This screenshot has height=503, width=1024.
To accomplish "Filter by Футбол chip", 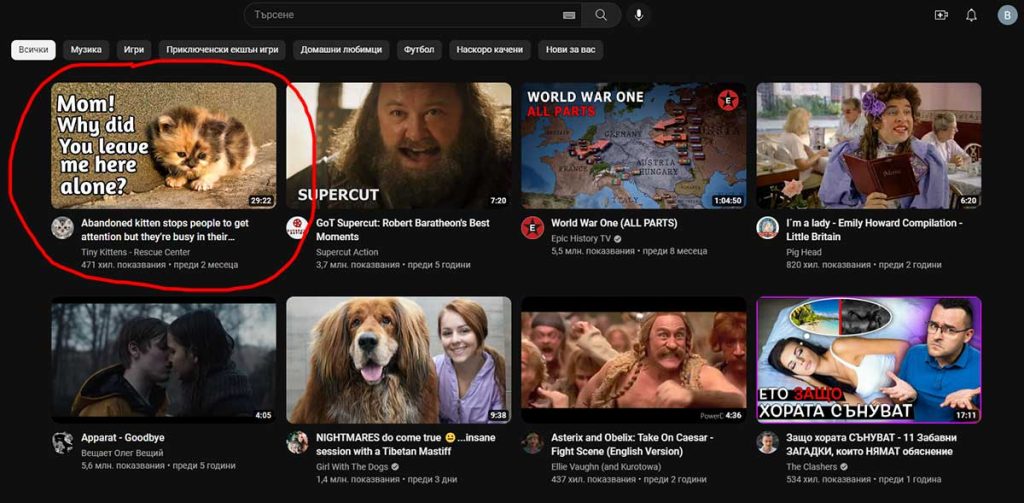I will pos(419,49).
